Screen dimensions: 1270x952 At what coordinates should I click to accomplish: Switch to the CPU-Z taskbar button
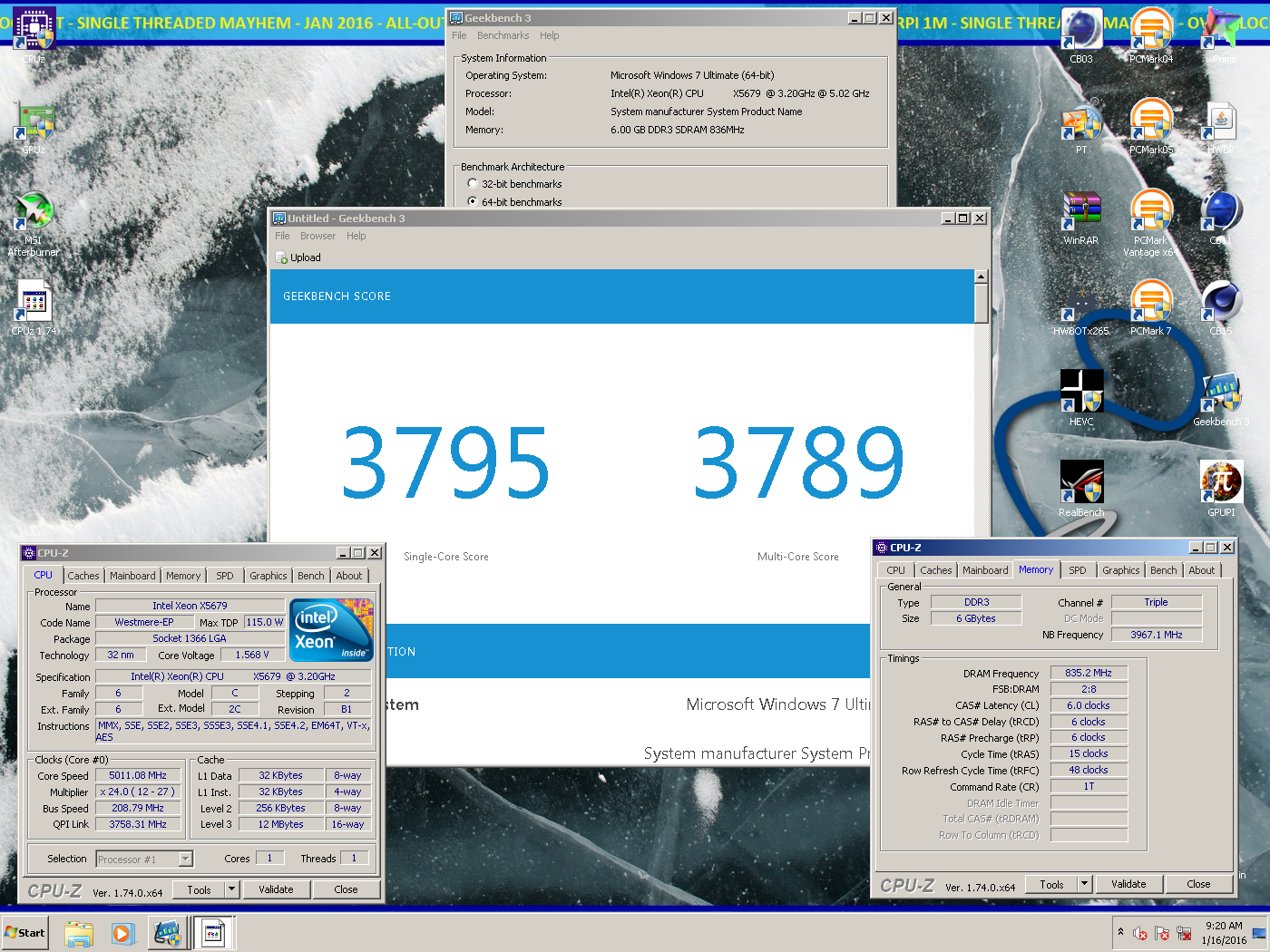point(215,933)
